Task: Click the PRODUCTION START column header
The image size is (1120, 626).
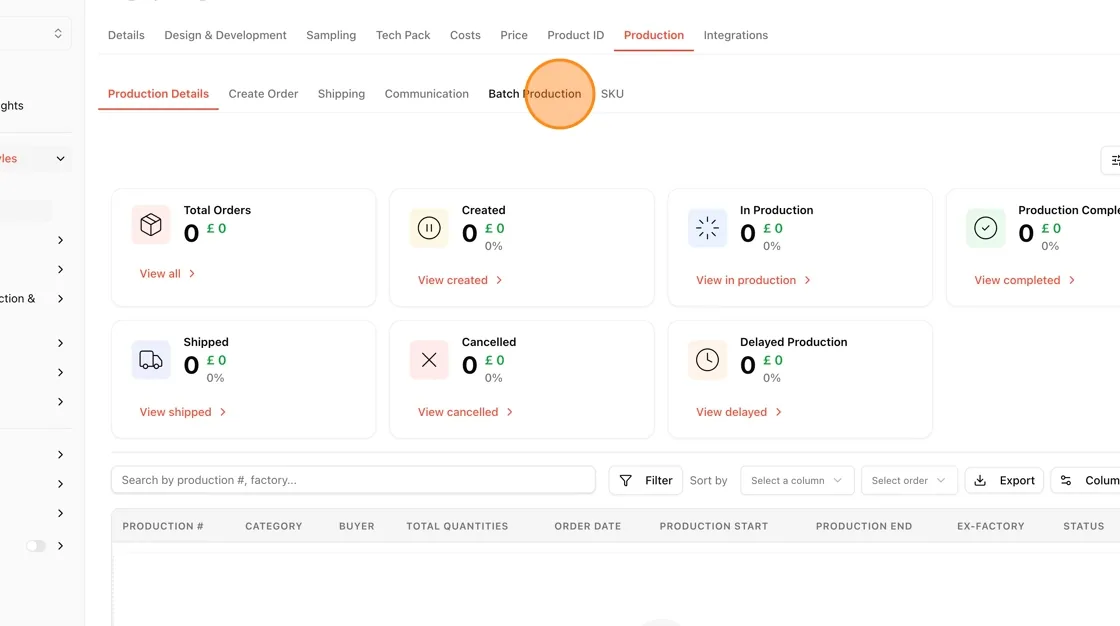Action: coord(714,526)
